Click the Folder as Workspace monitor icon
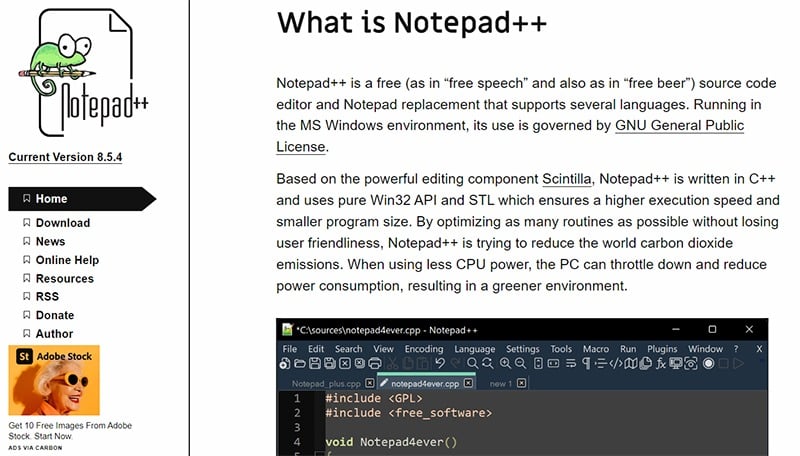 tap(676, 363)
